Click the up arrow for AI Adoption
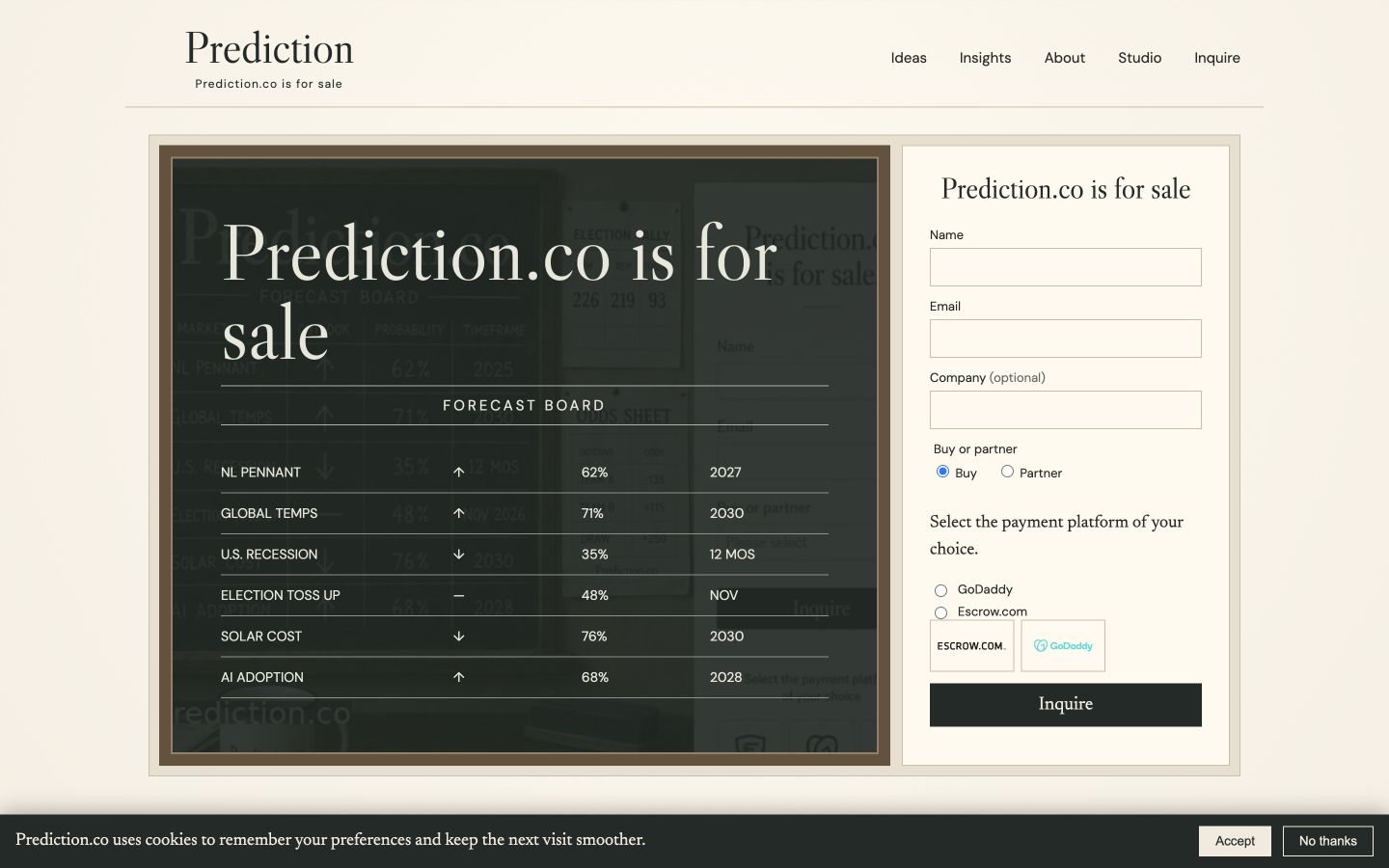The width and height of the screenshot is (1389, 868). 459,677
